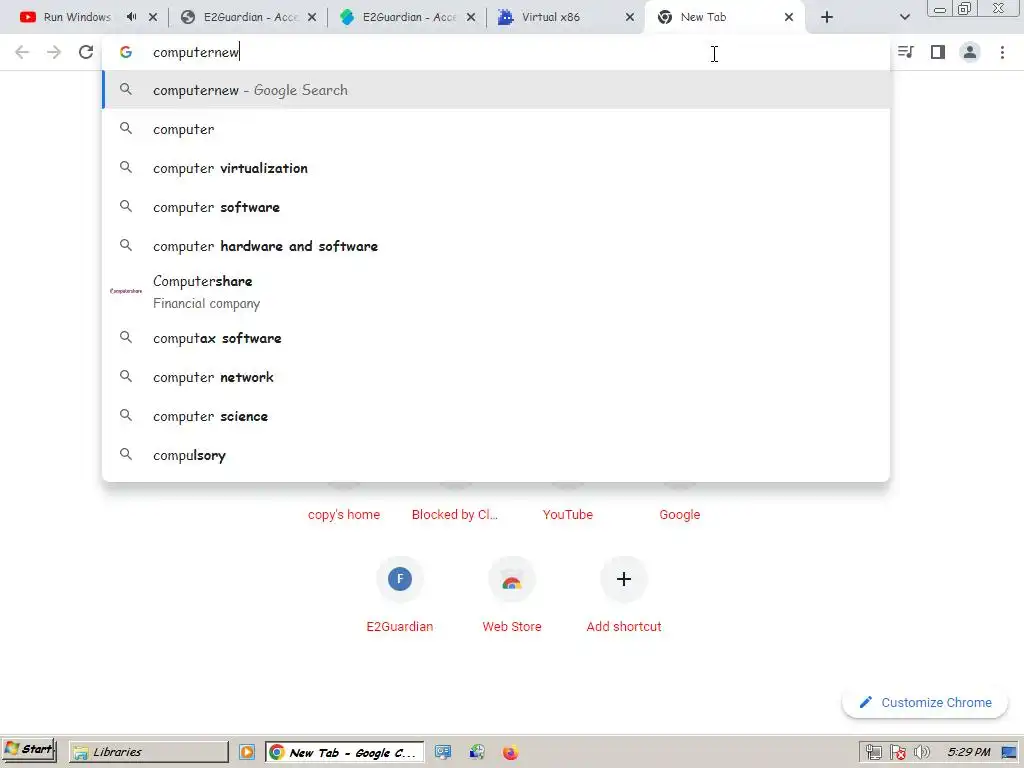Select computer science suggestion
The width and height of the screenshot is (1024, 768).
tap(496, 416)
